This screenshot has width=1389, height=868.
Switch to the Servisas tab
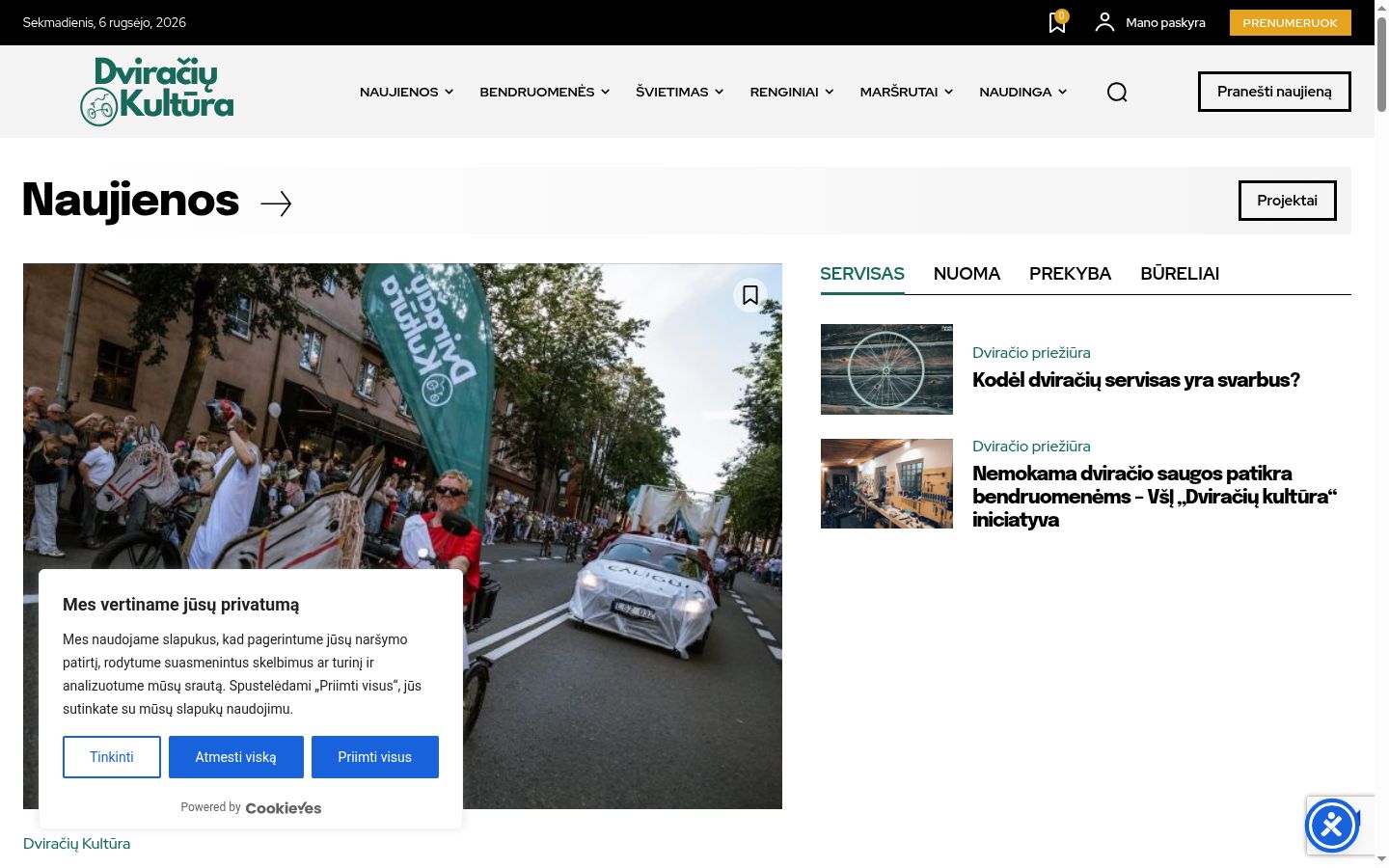[862, 274]
